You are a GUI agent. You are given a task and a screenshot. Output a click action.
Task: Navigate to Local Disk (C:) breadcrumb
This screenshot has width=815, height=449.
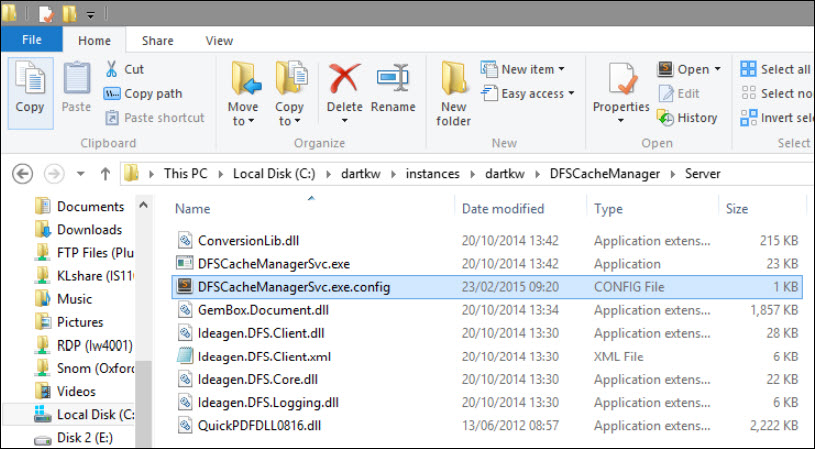coord(274,174)
